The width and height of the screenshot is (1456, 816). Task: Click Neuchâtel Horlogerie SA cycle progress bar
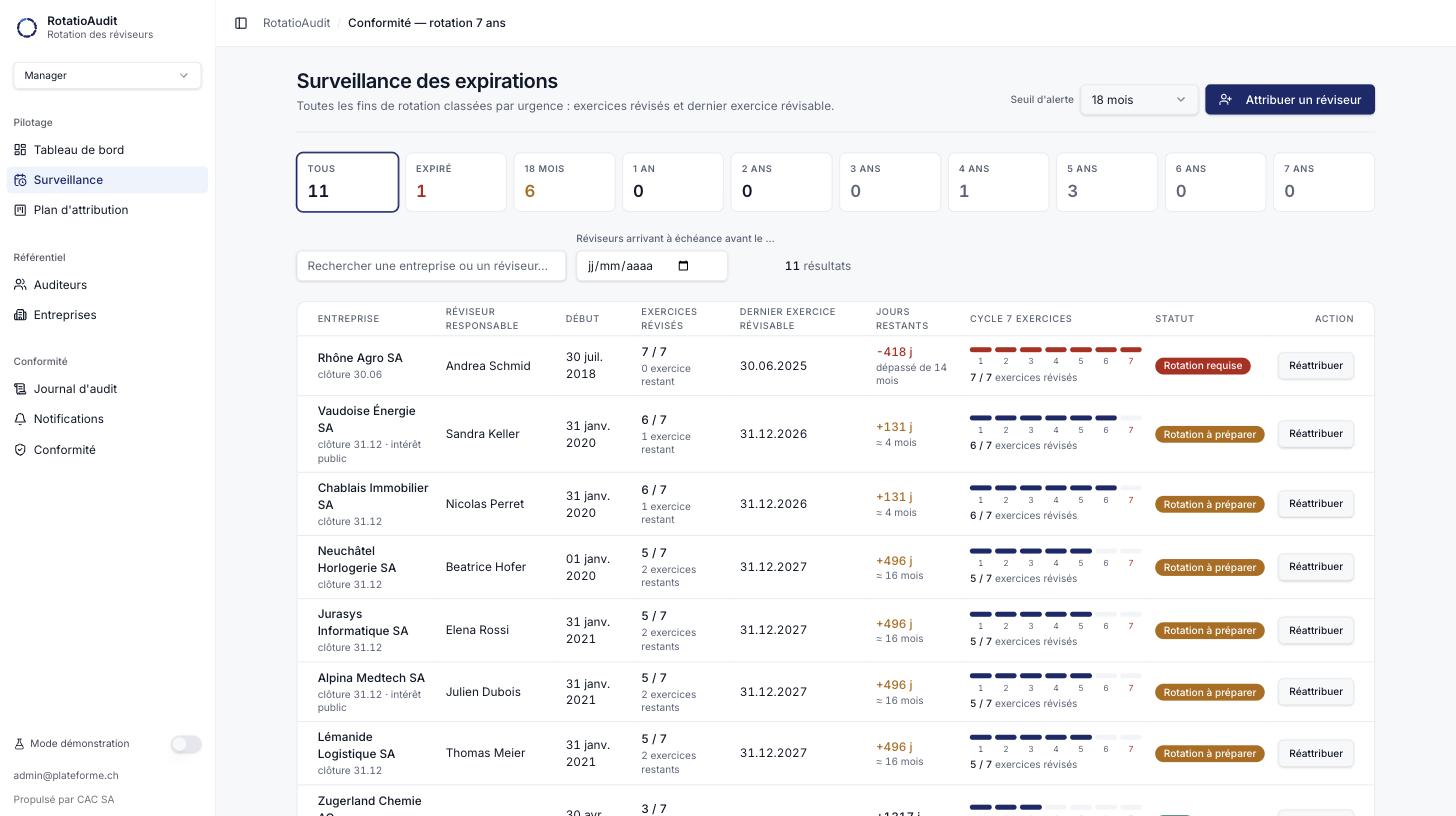(x=1055, y=551)
